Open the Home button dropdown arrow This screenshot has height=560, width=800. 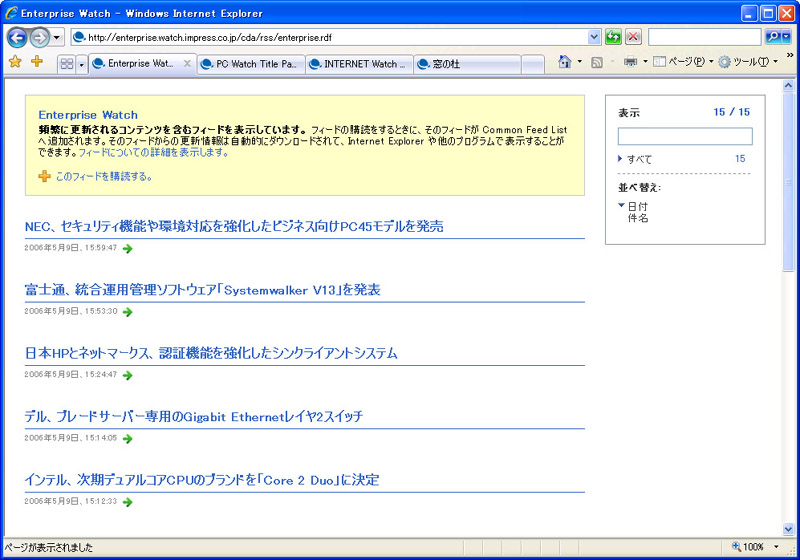tap(580, 62)
